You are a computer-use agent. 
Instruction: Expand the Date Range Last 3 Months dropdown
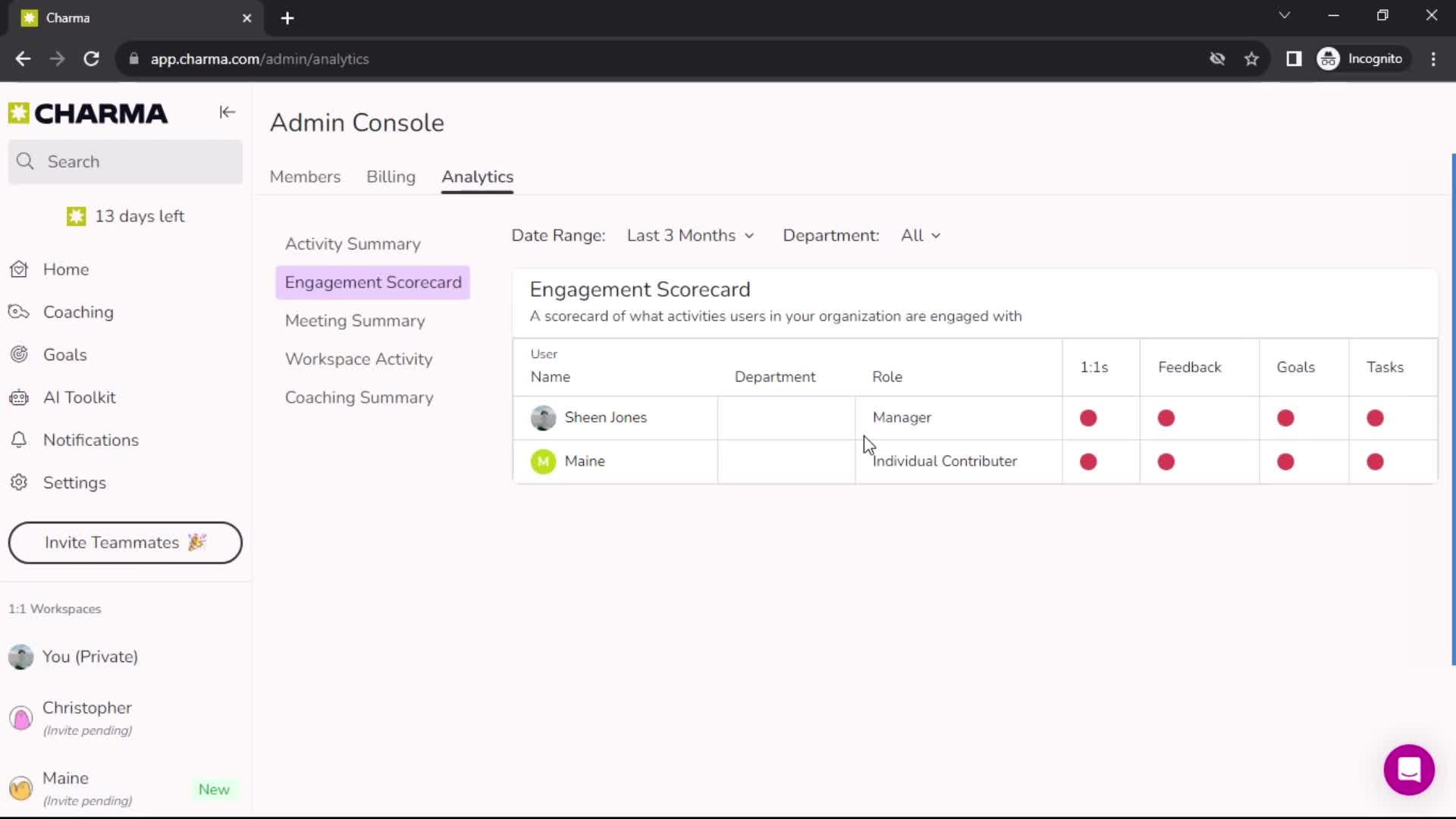[x=690, y=235]
